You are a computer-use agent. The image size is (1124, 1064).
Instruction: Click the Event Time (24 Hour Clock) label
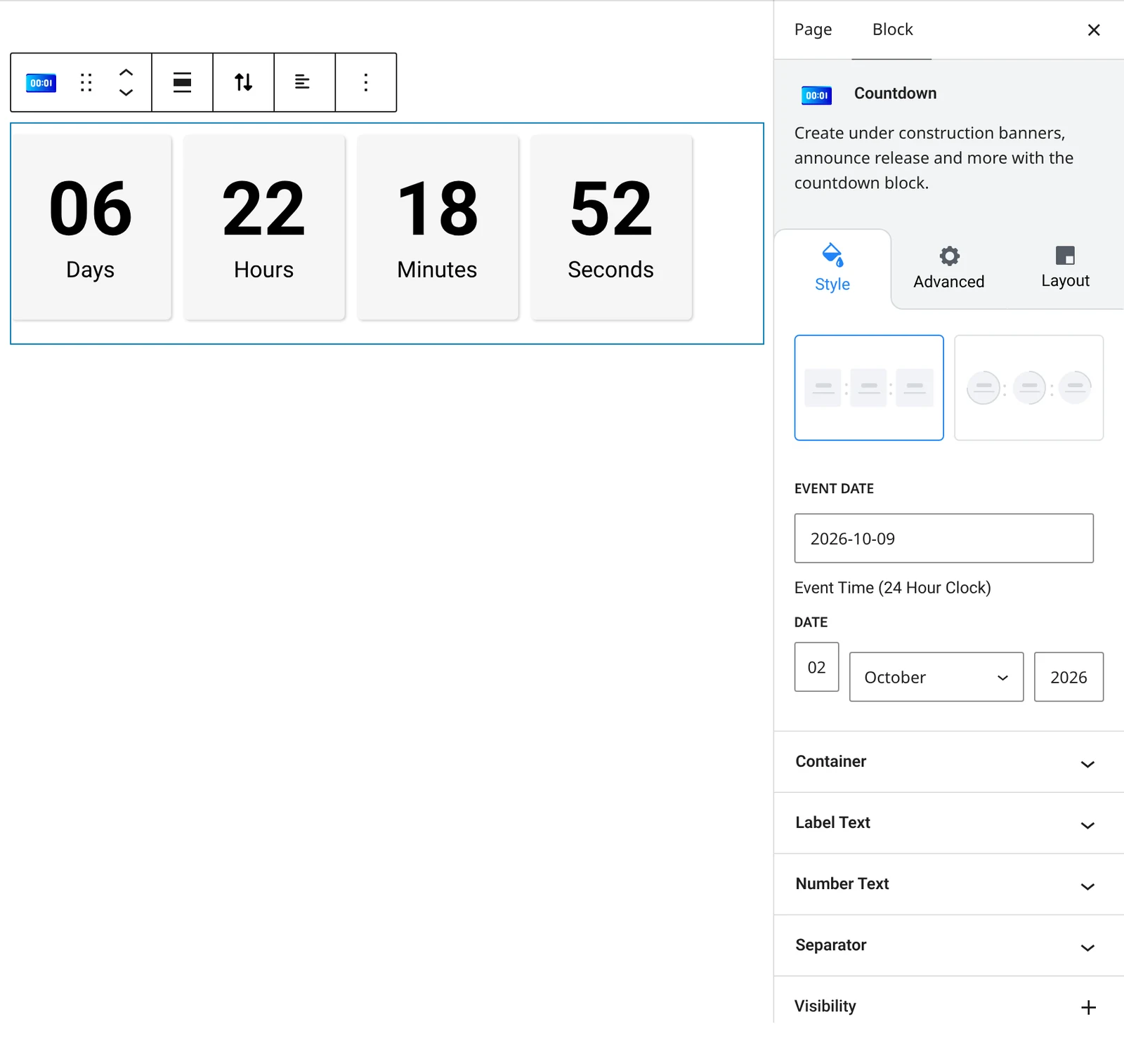pos(892,588)
